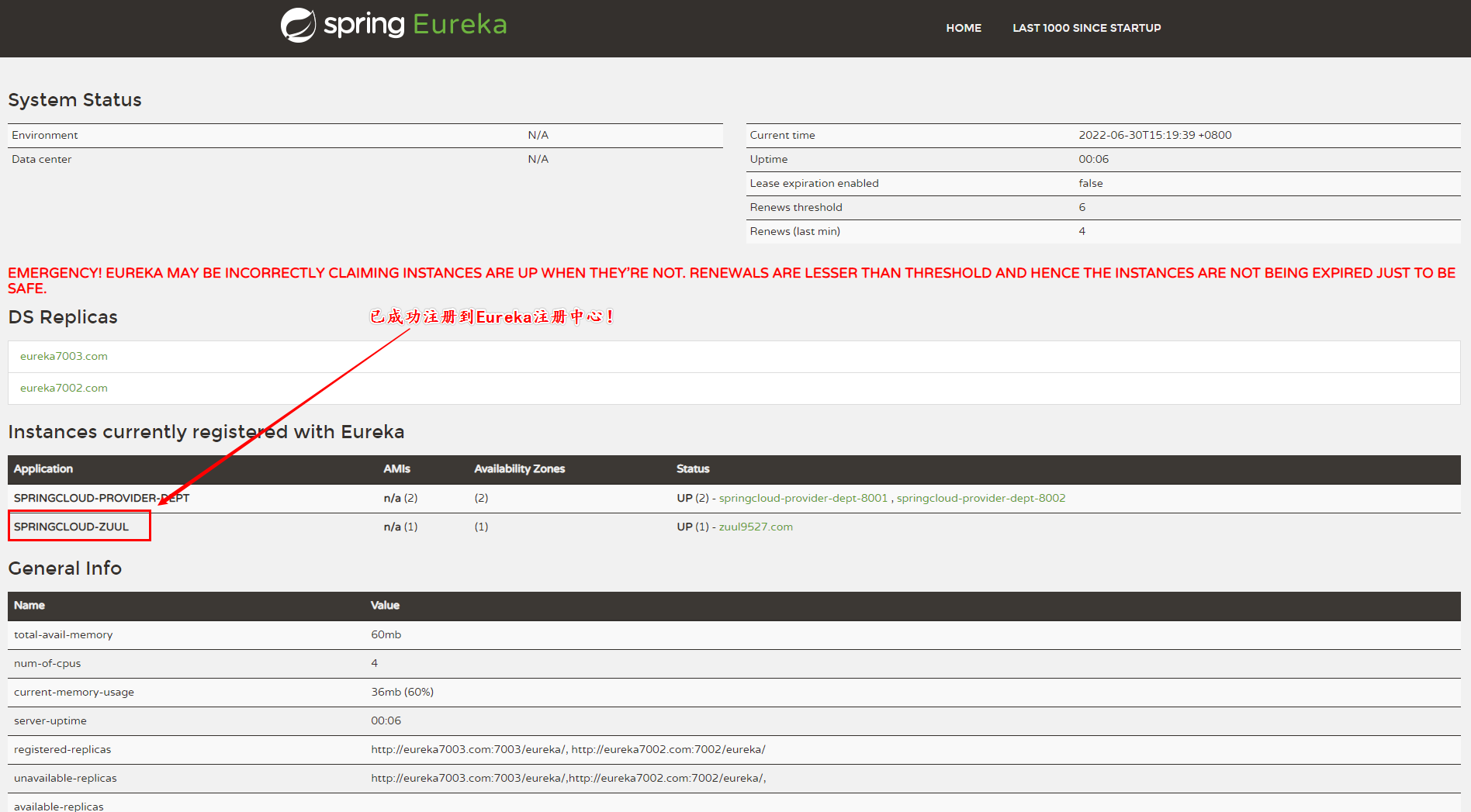The width and height of the screenshot is (1471, 812).
Task: Click the AMIs column header
Action: tap(396, 468)
